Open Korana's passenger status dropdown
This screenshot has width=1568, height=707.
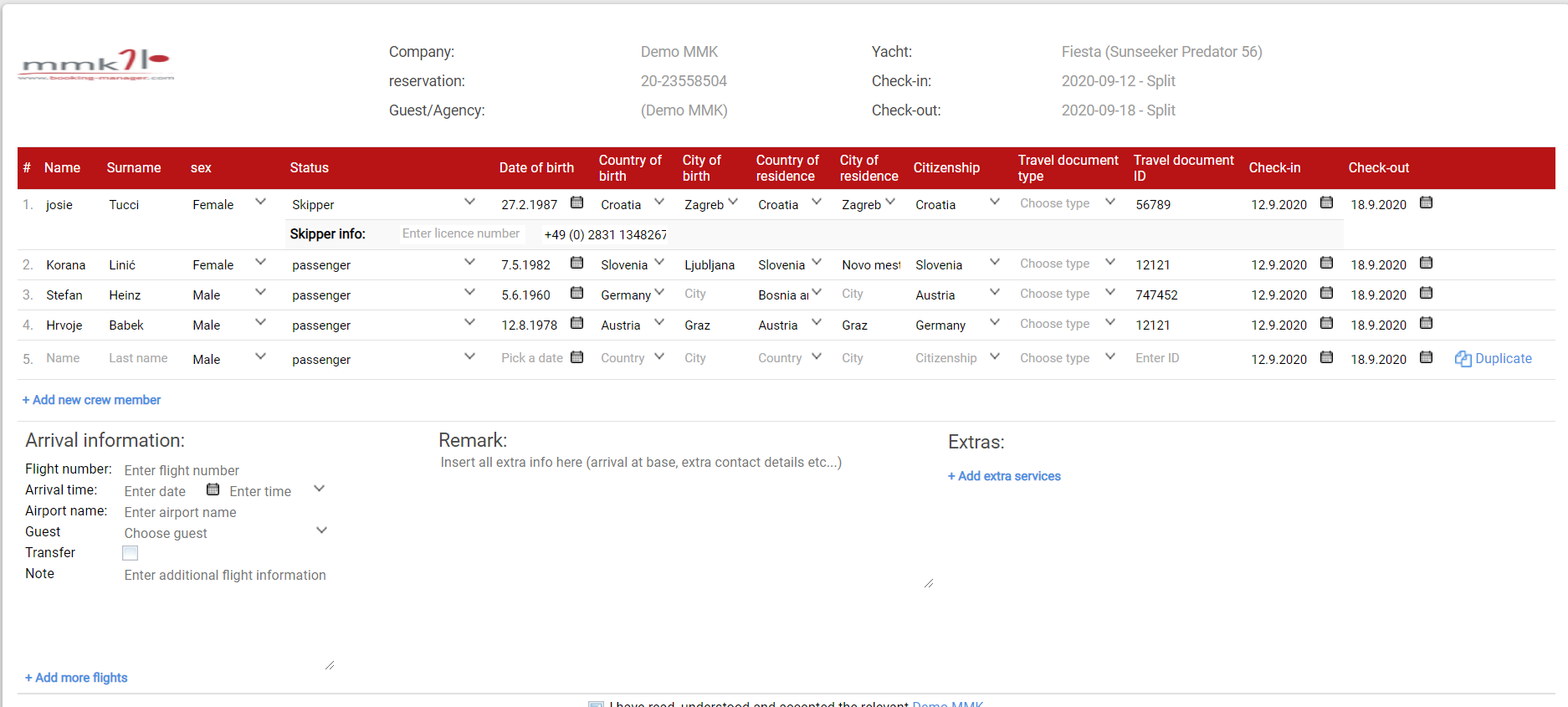coord(469,263)
